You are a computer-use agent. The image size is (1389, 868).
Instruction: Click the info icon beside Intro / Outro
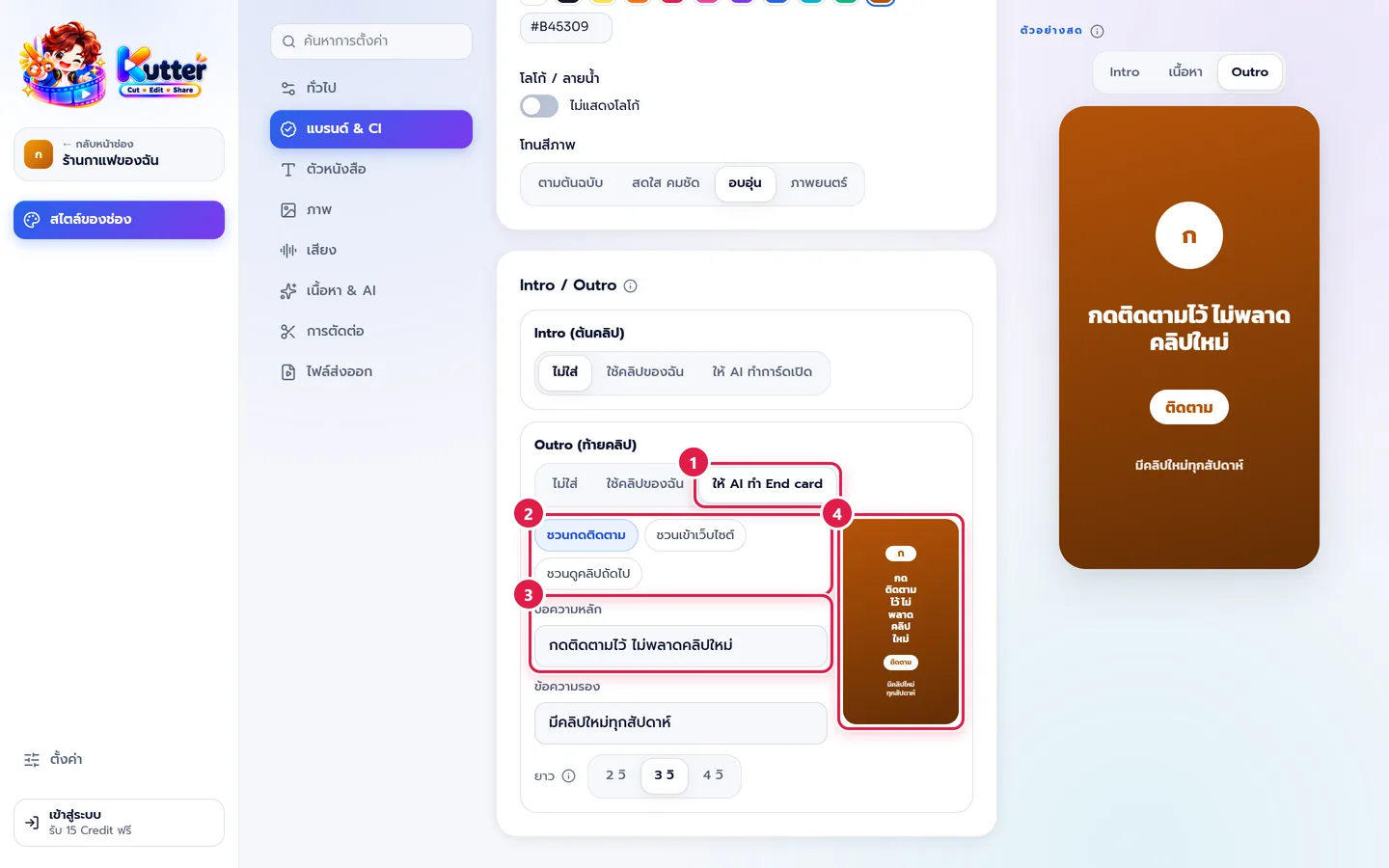point(631,285)
